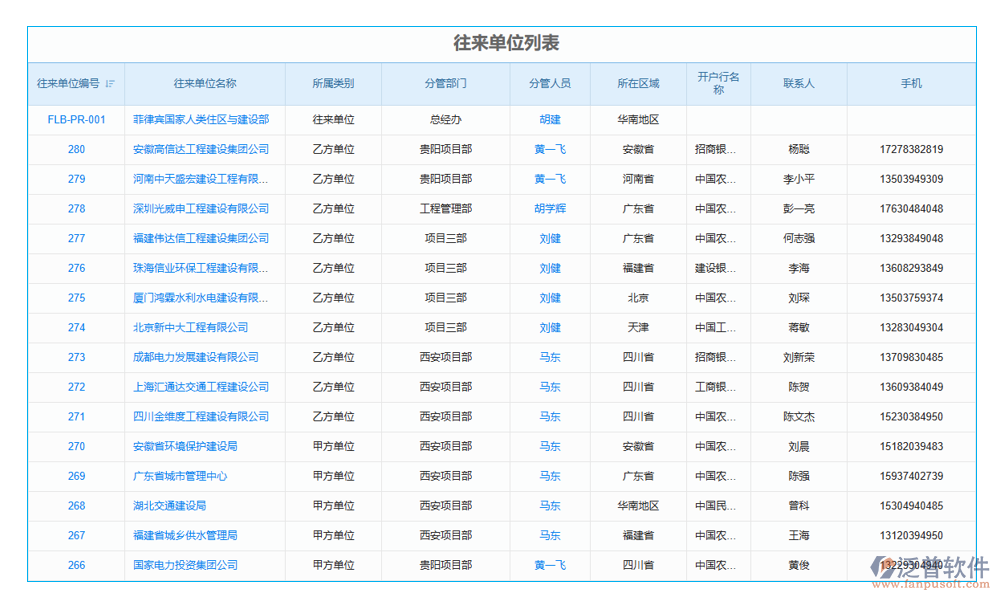
Task: Click the 往来单位列表 title bar
Action: pyautogui.click(x=500, y=43)
